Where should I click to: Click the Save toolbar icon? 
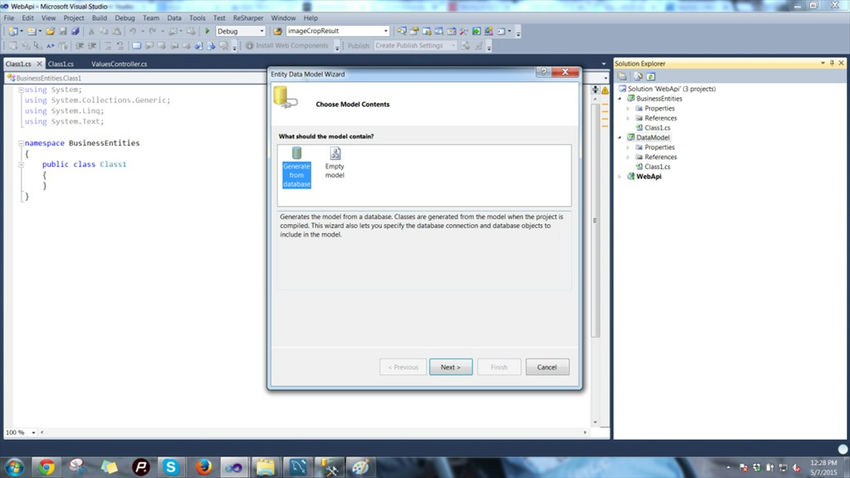[63, 31]
